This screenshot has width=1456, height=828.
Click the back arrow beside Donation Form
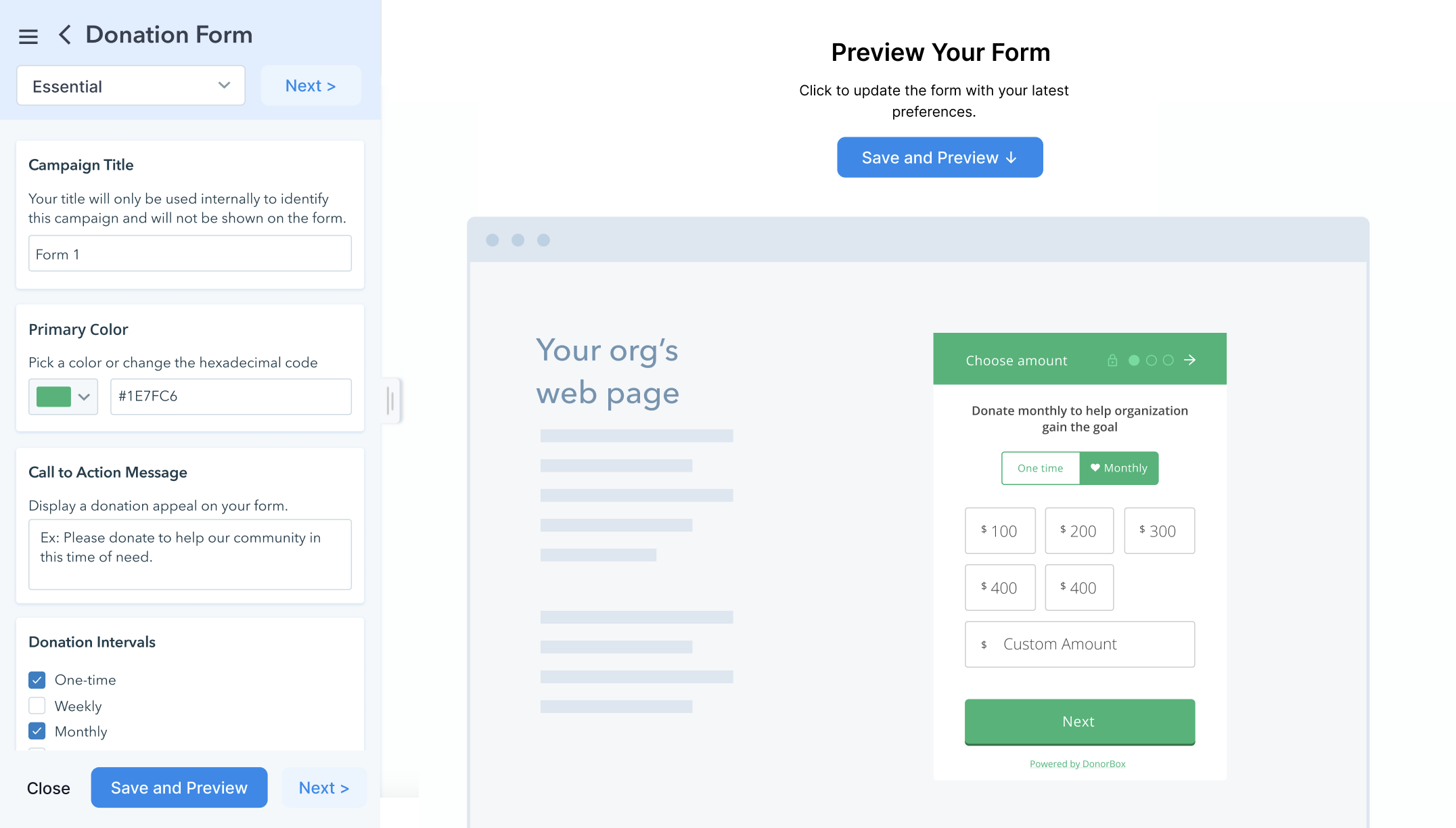[x=65, y=35]
